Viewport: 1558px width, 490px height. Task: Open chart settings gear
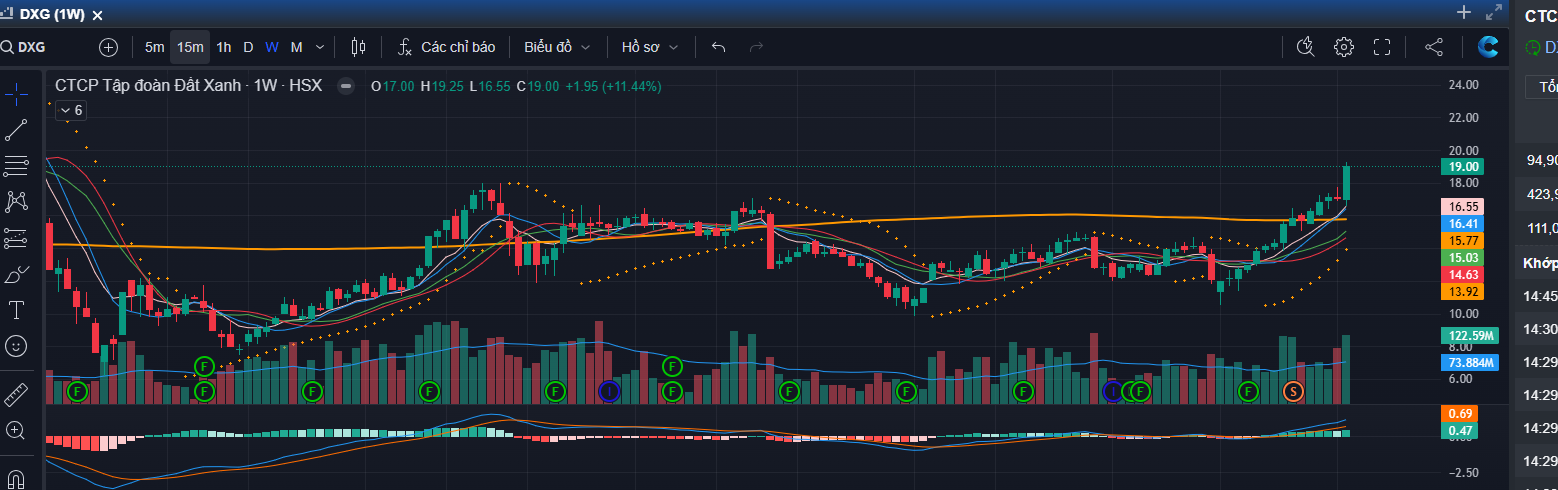(x=1343, y=47)
